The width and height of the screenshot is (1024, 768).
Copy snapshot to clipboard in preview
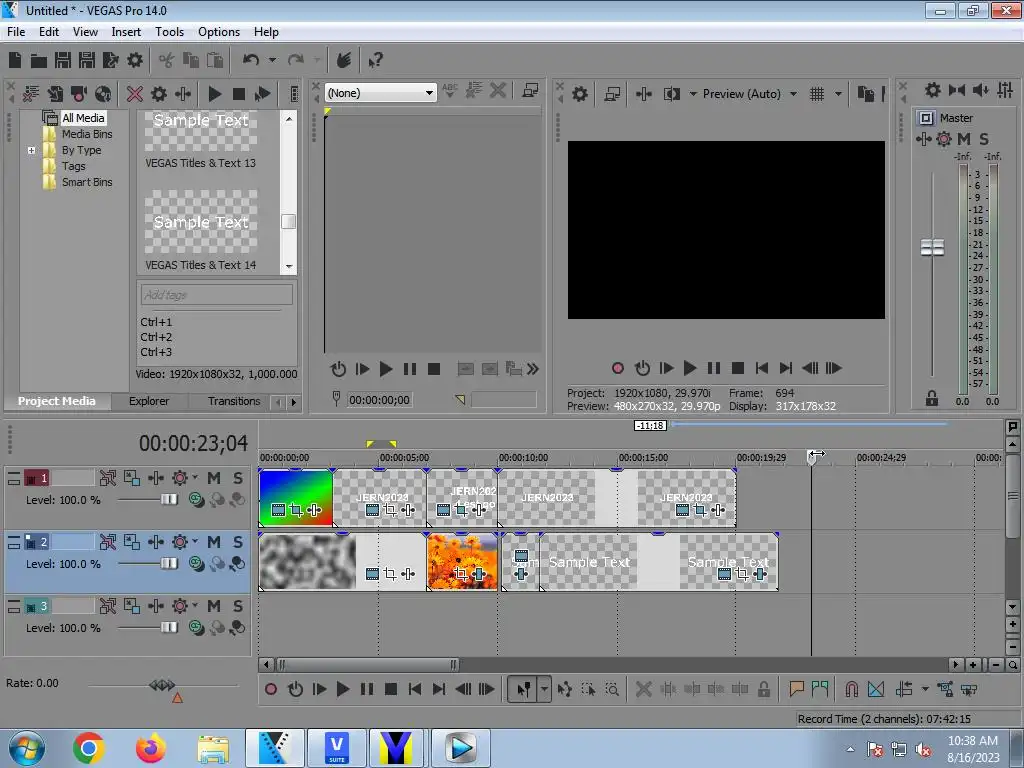[x=865, y=94]
